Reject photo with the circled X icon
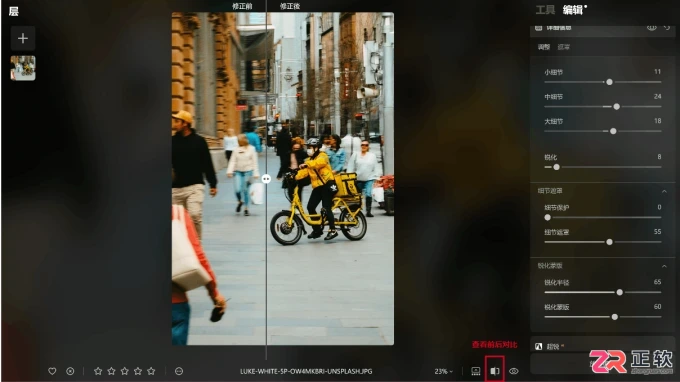680x382 pixels. (70, 371)
